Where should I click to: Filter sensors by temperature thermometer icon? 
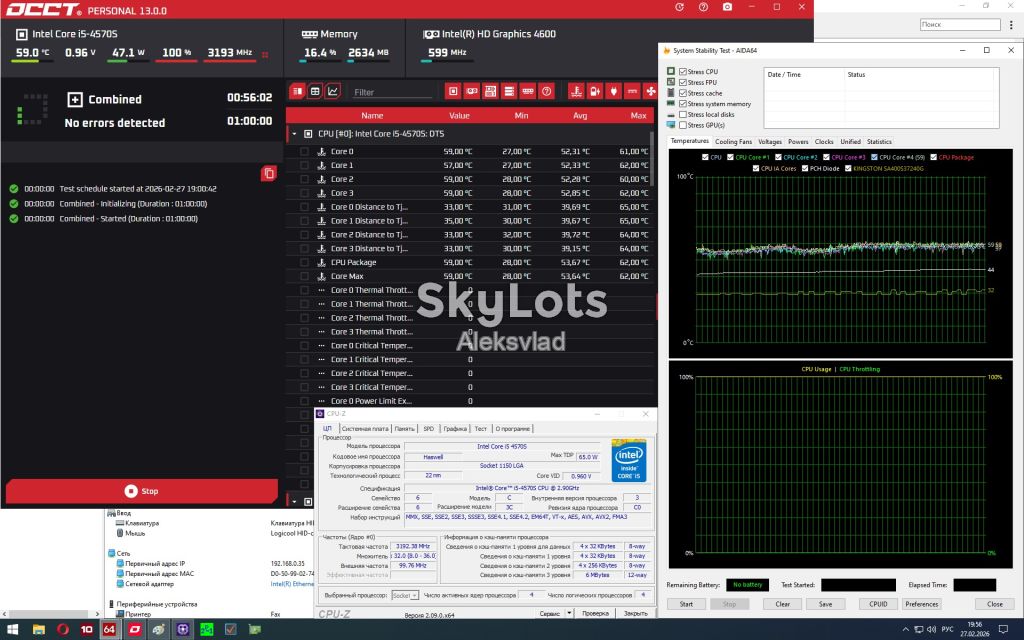click(576, 91)
